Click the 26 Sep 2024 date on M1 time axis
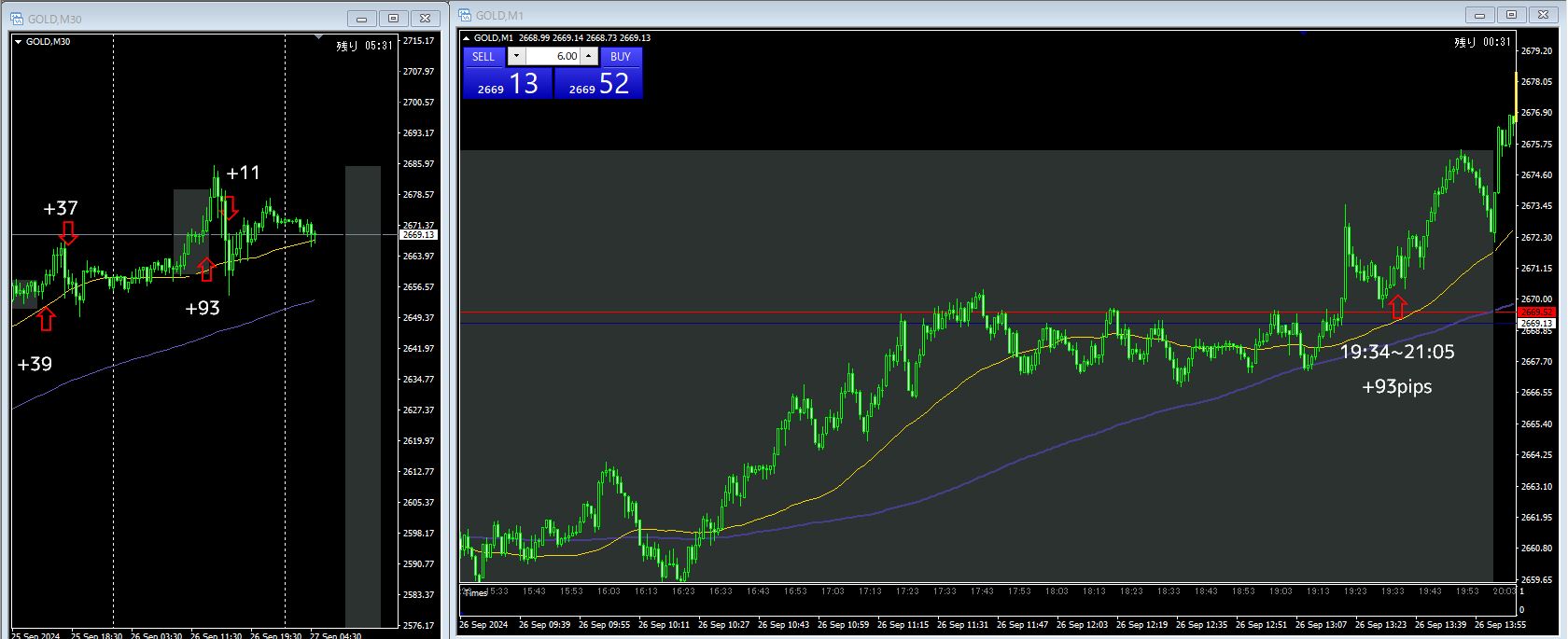Viewport: 1568px width, 639px height. (483, 625)
